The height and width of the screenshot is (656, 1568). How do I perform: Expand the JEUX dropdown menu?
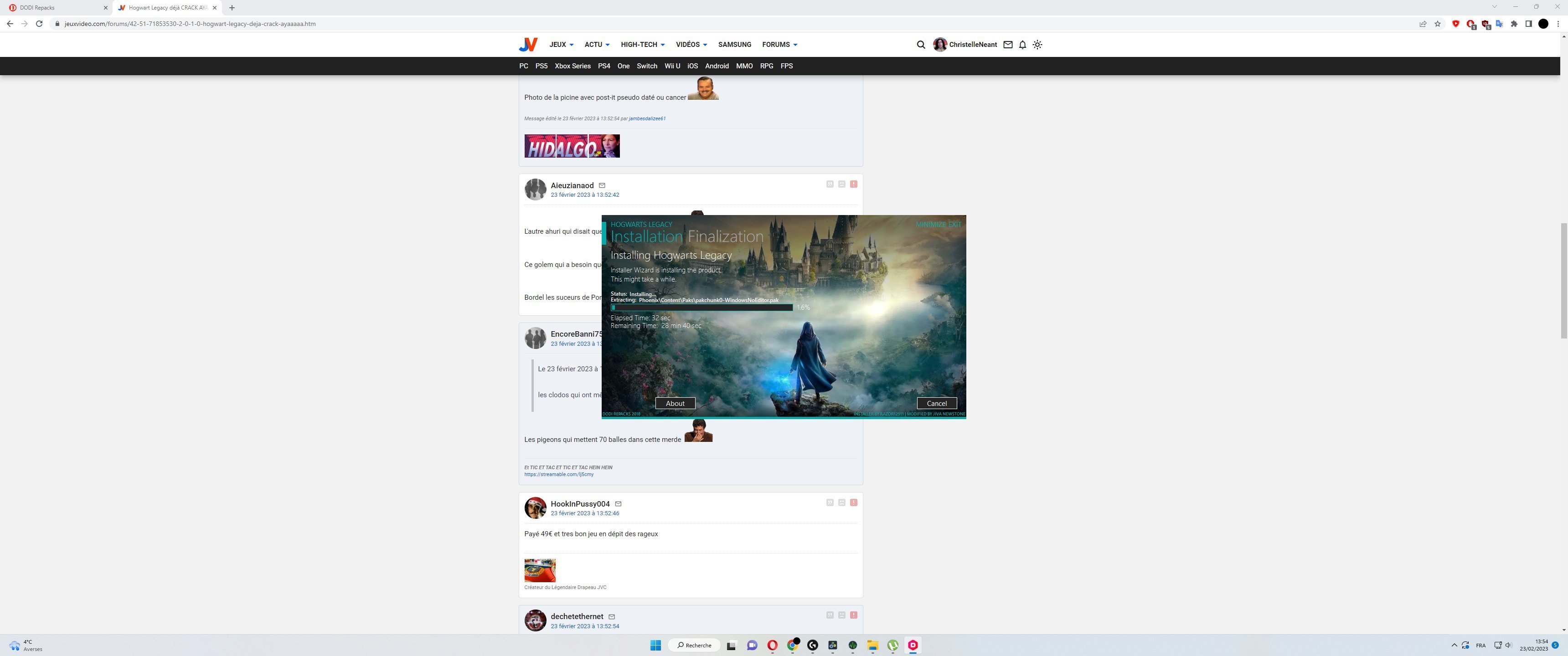tap(561, 45)
